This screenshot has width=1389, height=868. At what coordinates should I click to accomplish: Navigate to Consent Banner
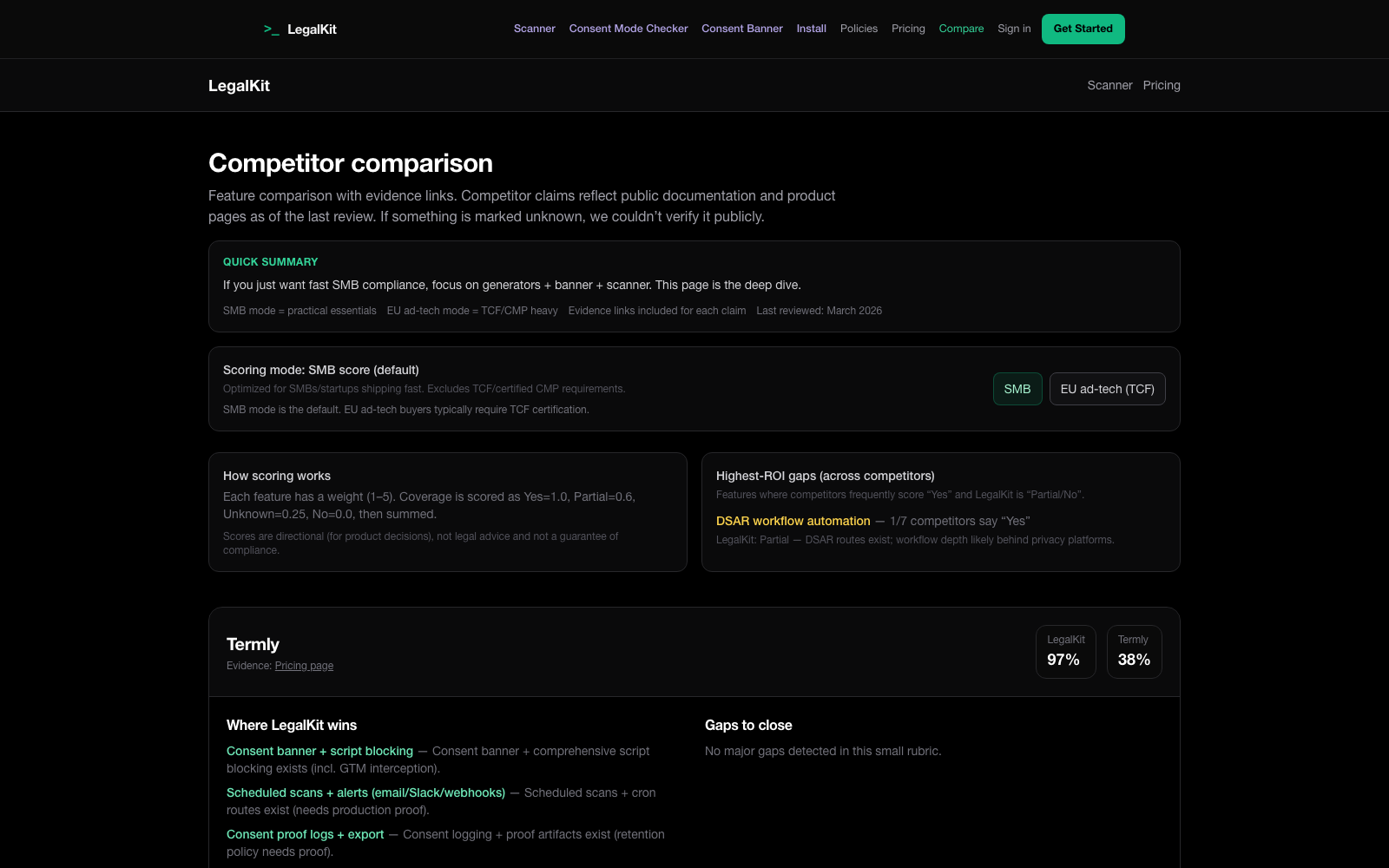[741, 29]
